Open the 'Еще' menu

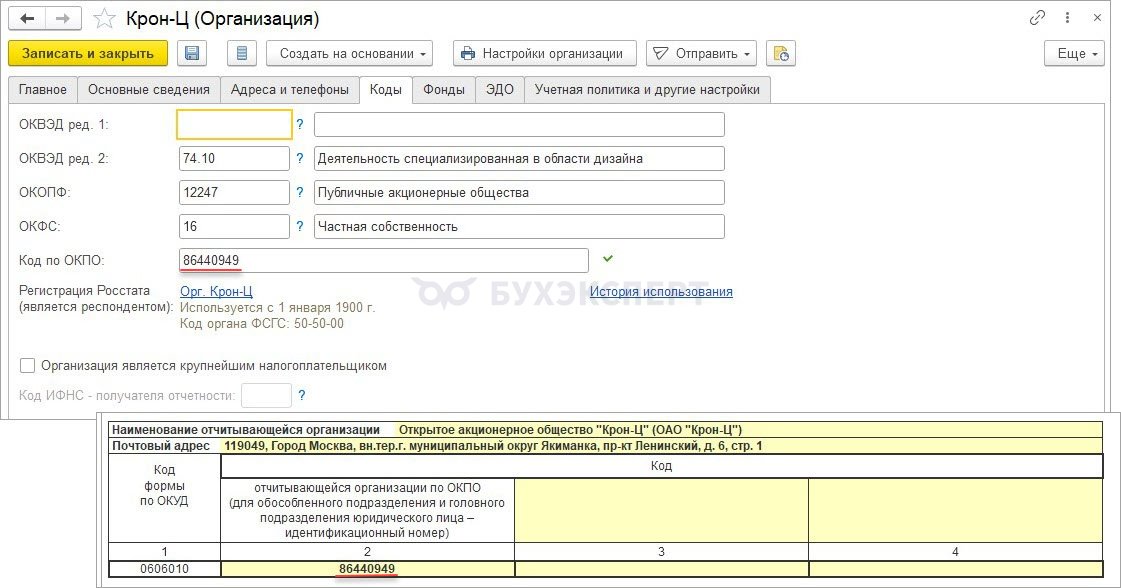coord(1073,53)
